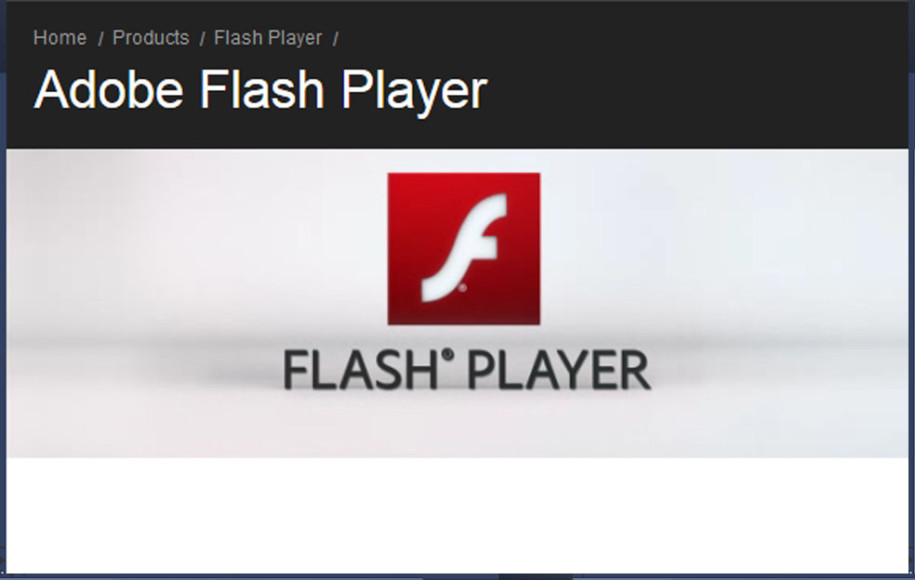Click the dark header bar beside the title
Screen dimensions: 915x580
pos(698,90)
